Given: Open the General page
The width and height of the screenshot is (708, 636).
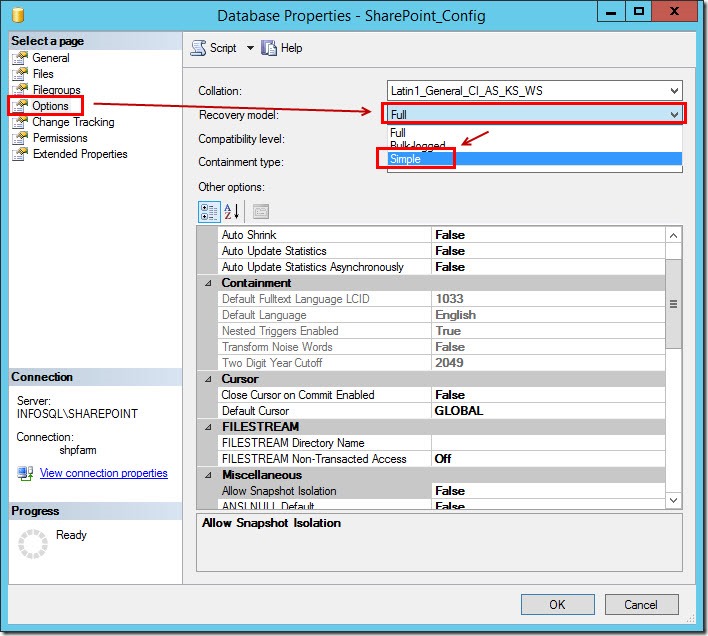Looking at the screenshot, I should point(51,58).
